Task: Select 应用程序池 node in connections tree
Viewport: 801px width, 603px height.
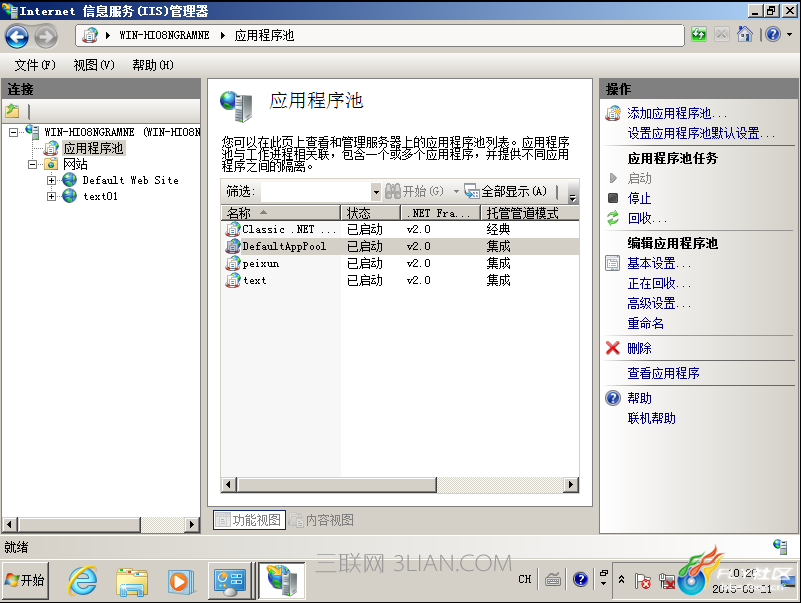Action: [x=93, y=148]
